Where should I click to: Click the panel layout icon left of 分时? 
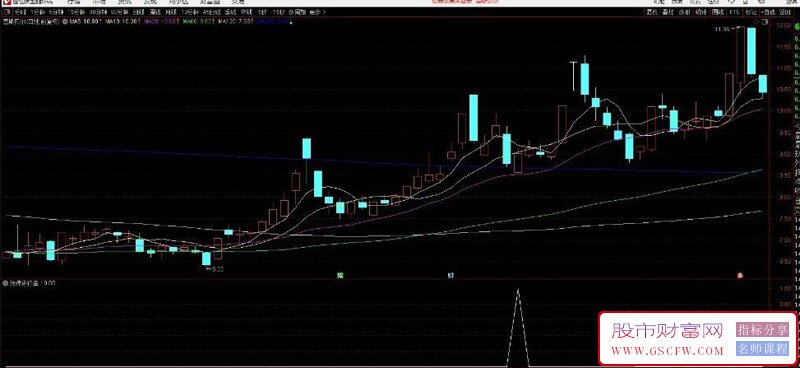pyautogui.click(x=6, y=12)
